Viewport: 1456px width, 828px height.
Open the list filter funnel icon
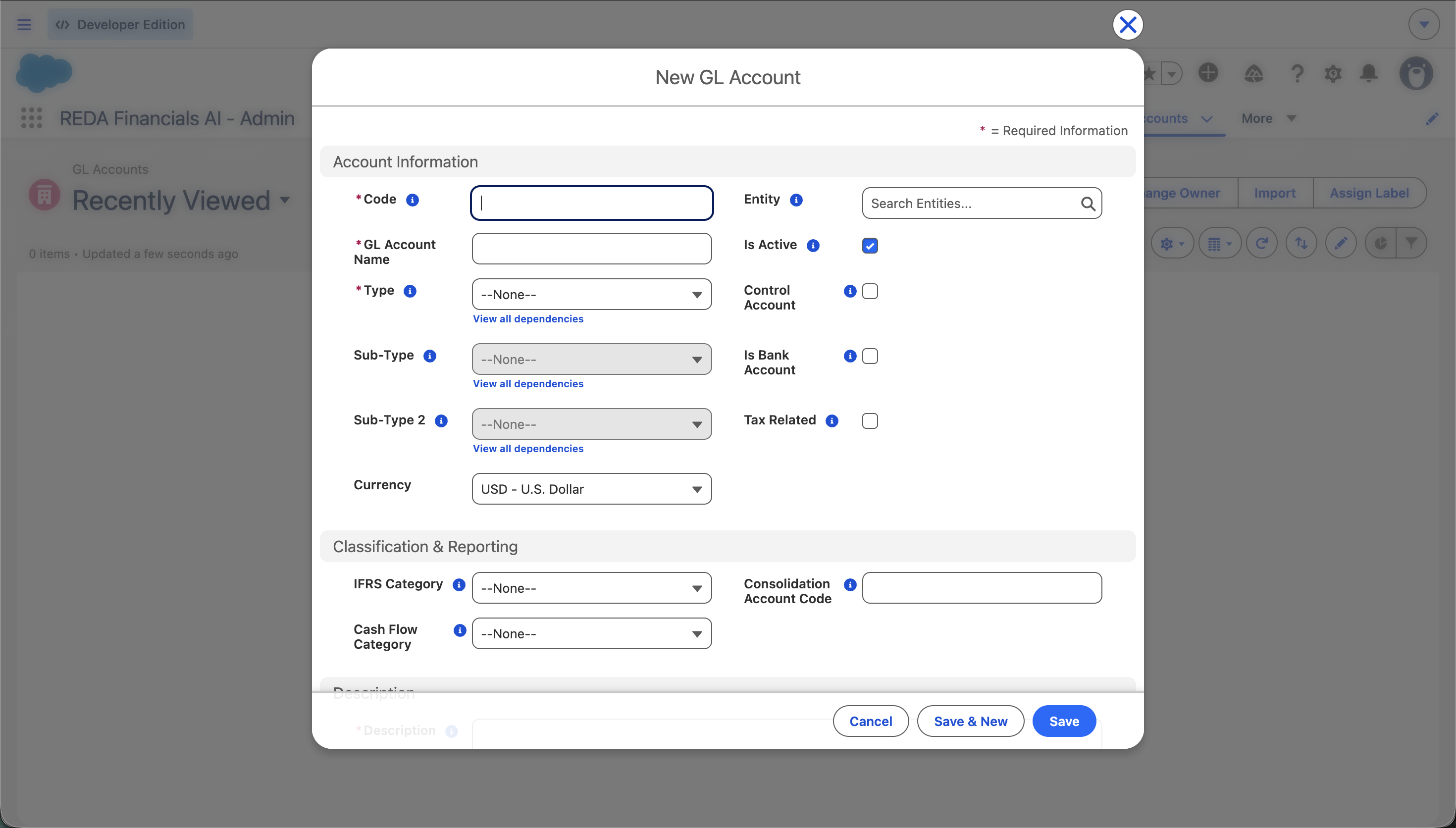1411,243
